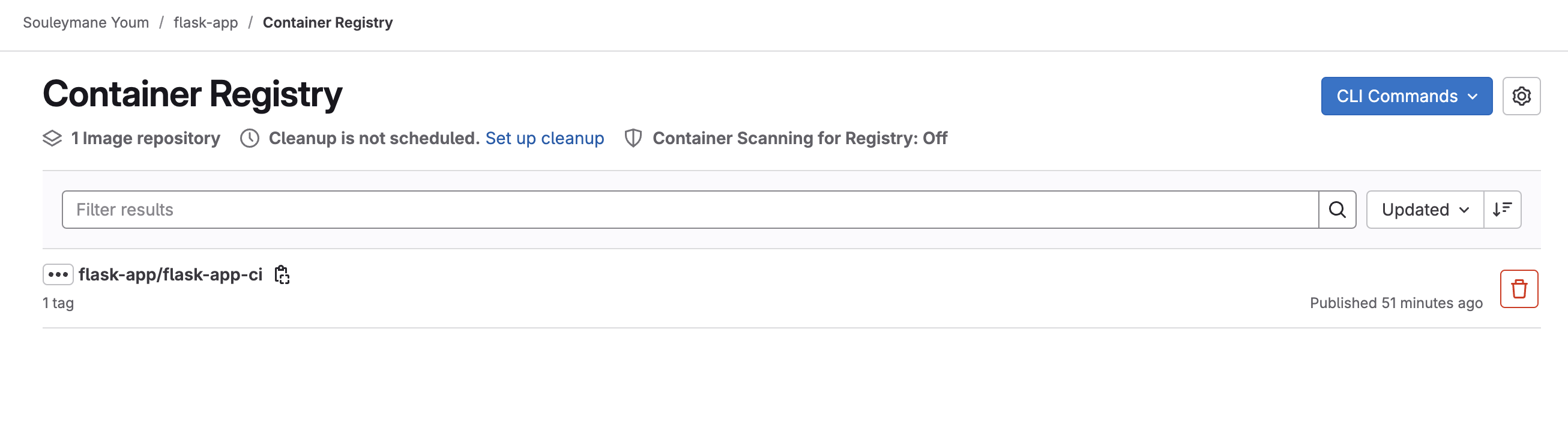Open the CLI Commands dropdown
The width and height of the screenshot is (1568, 442).
point(1406,95)
